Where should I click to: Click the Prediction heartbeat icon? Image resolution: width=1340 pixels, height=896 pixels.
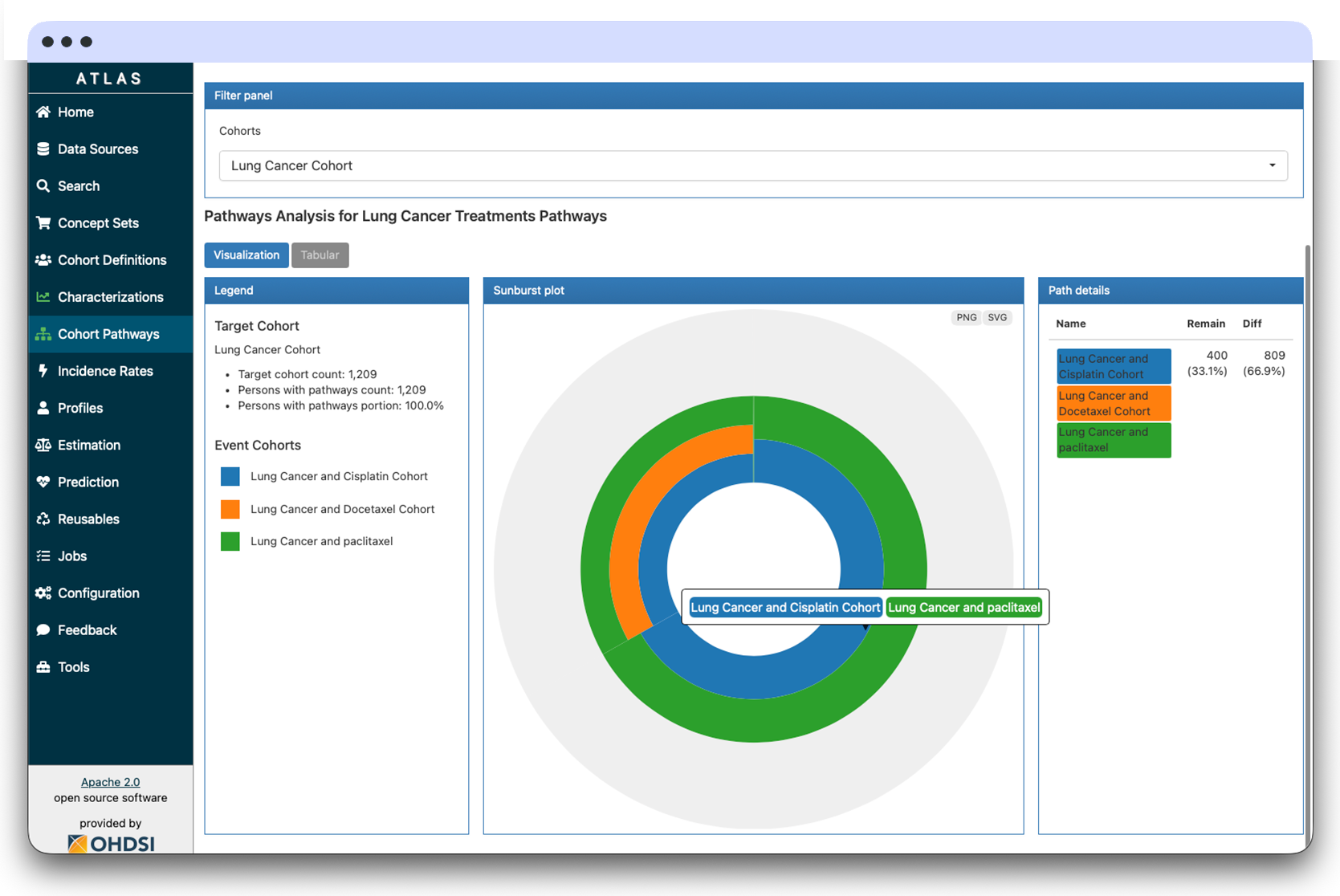(43, 481)
